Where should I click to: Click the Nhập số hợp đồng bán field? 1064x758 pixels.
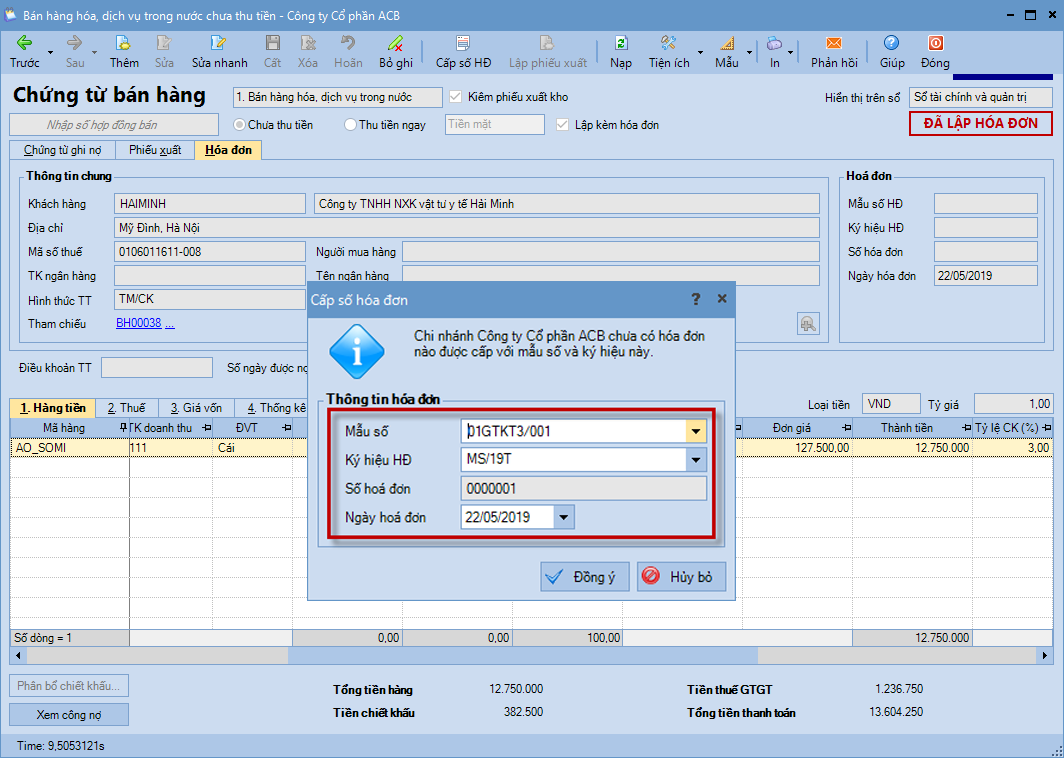[x=114, y=125]
